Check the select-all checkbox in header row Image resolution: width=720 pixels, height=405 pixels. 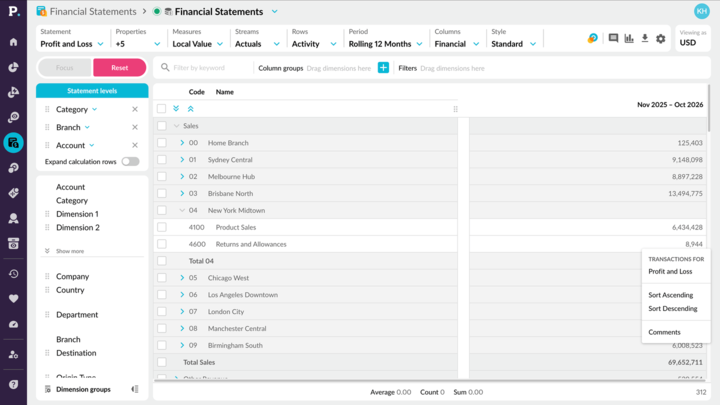[x=161, y=109]
